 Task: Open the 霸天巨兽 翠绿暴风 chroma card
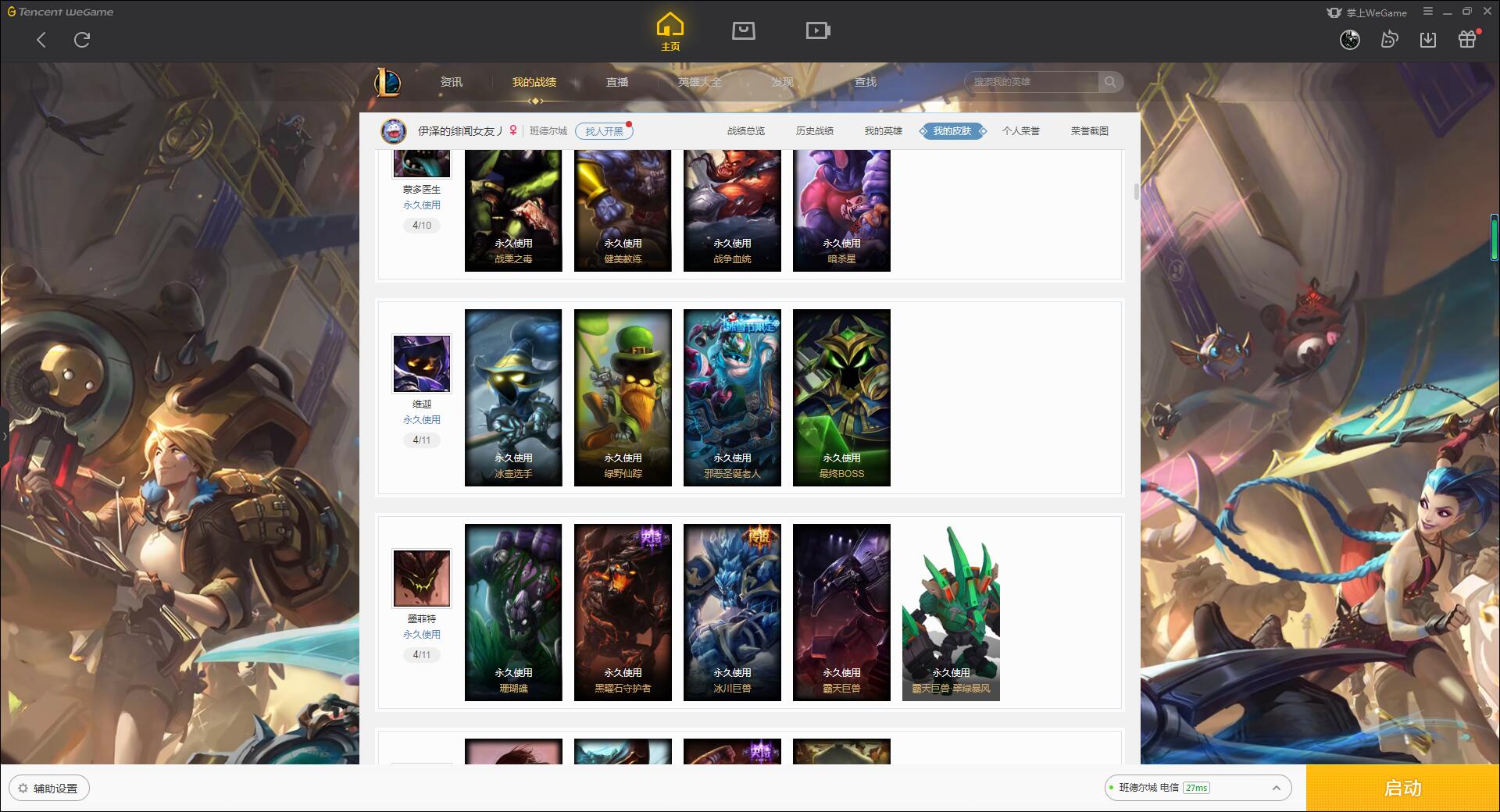point(951,612)
